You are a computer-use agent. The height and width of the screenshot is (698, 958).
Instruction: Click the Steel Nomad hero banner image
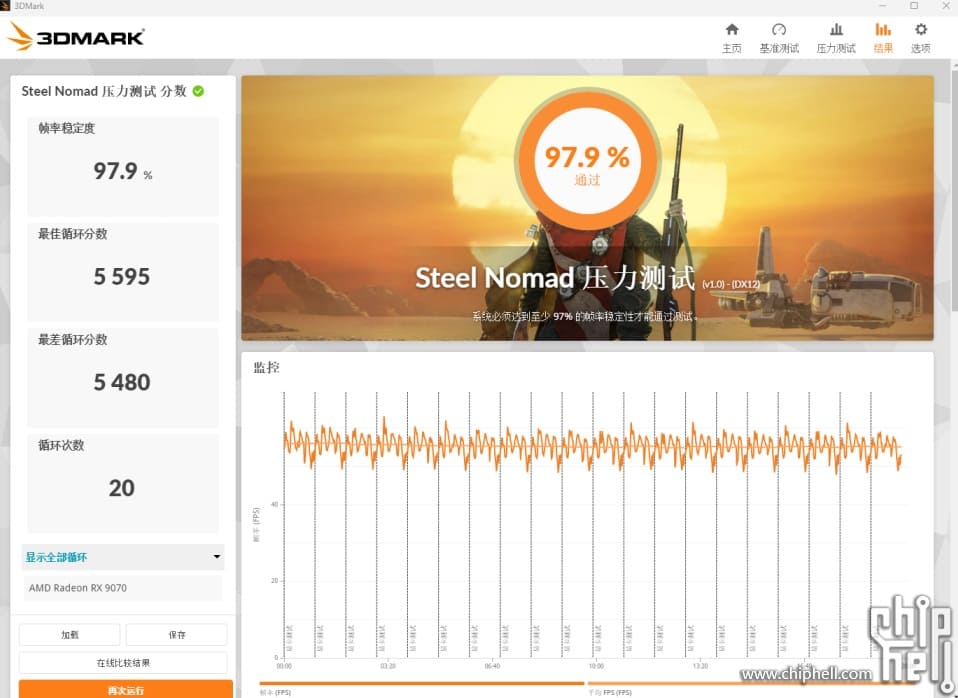pyautogui.click(x=587, y=208)
